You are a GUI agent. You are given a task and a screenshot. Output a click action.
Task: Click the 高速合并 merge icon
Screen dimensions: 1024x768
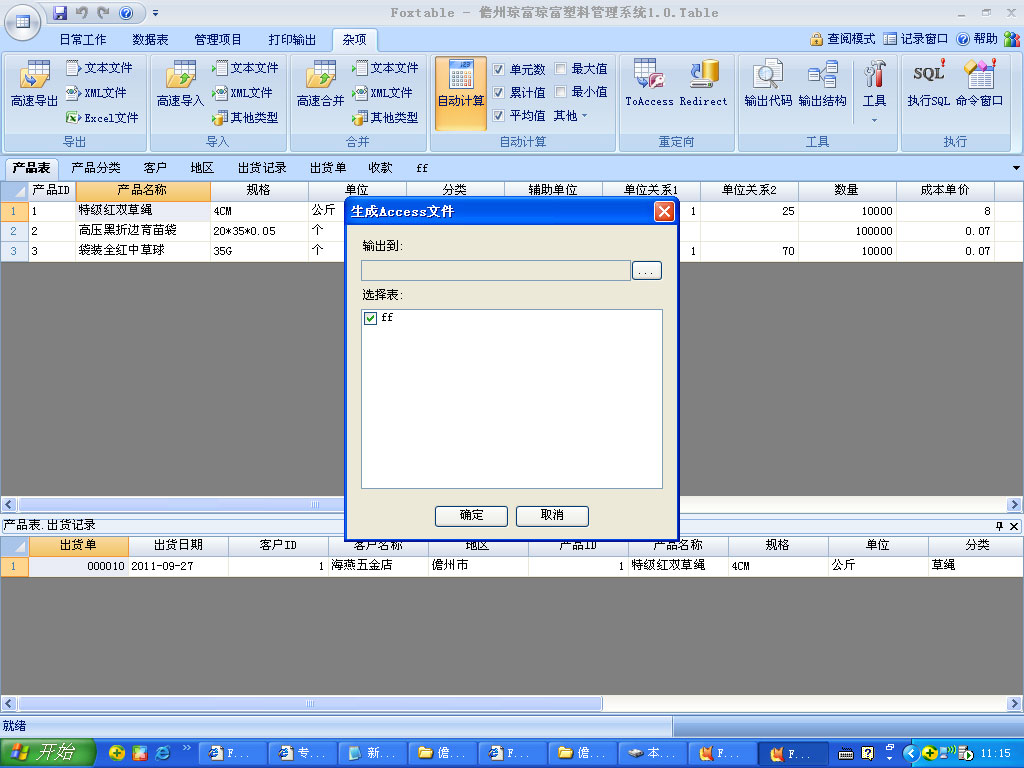[x=320, y=84]
